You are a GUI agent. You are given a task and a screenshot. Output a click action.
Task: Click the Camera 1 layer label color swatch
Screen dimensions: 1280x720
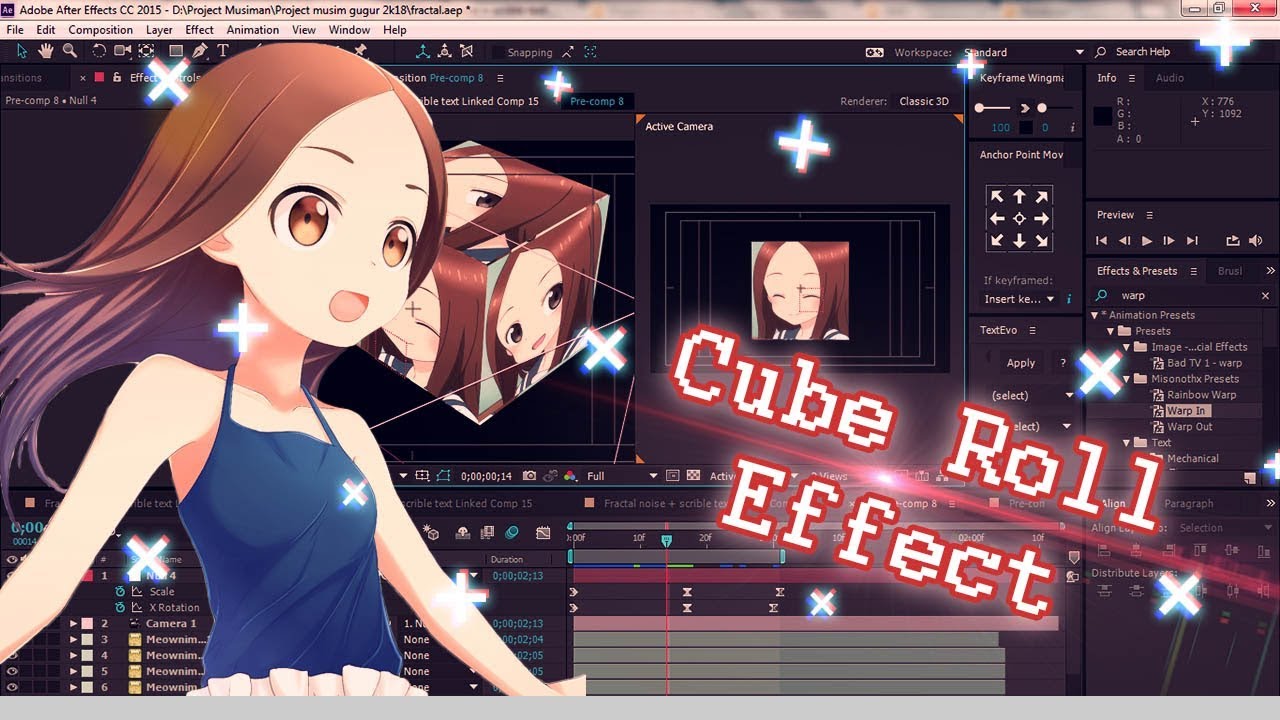[x=88, y=623]
